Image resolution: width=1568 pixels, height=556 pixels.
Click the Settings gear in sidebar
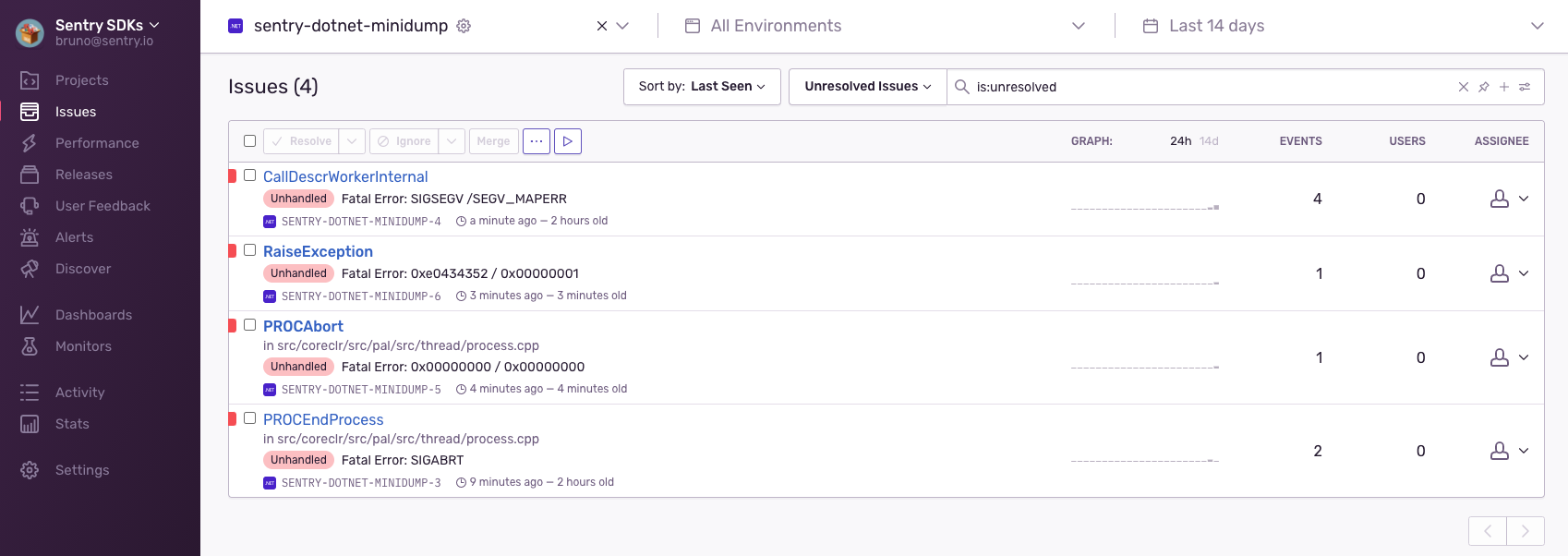coord(30,470)
